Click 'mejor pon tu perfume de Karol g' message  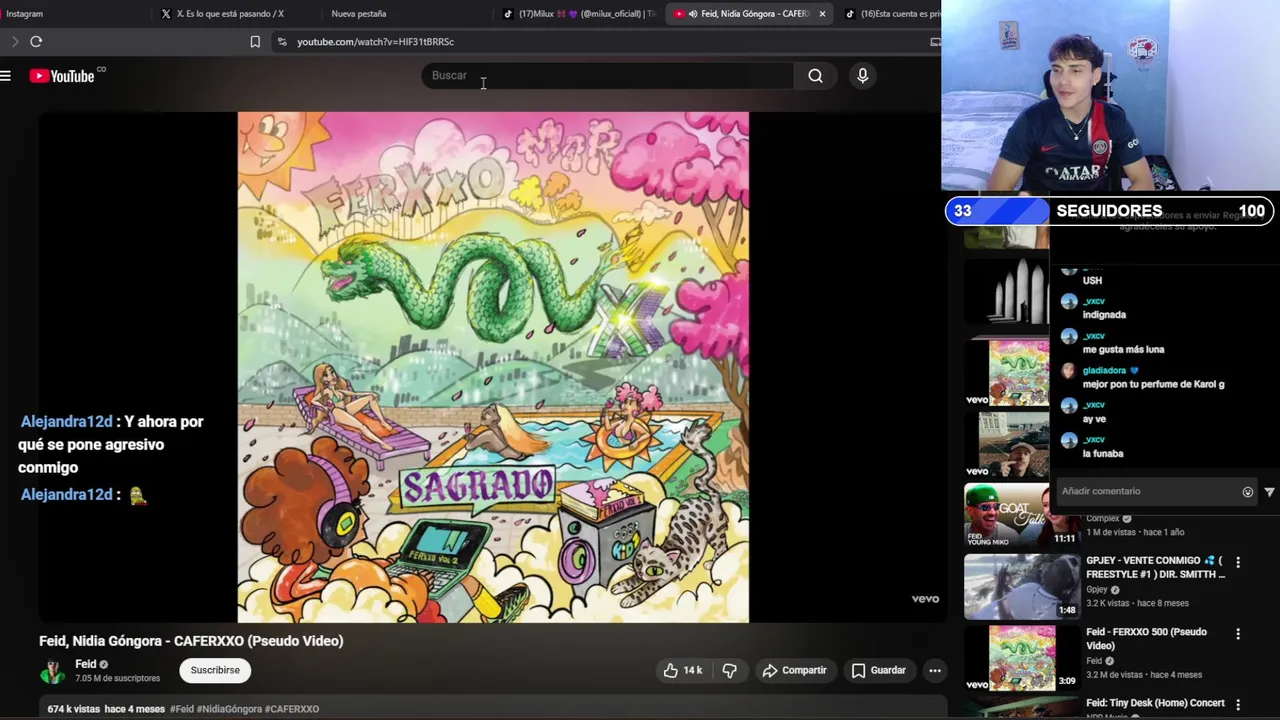click(1153, 384)
